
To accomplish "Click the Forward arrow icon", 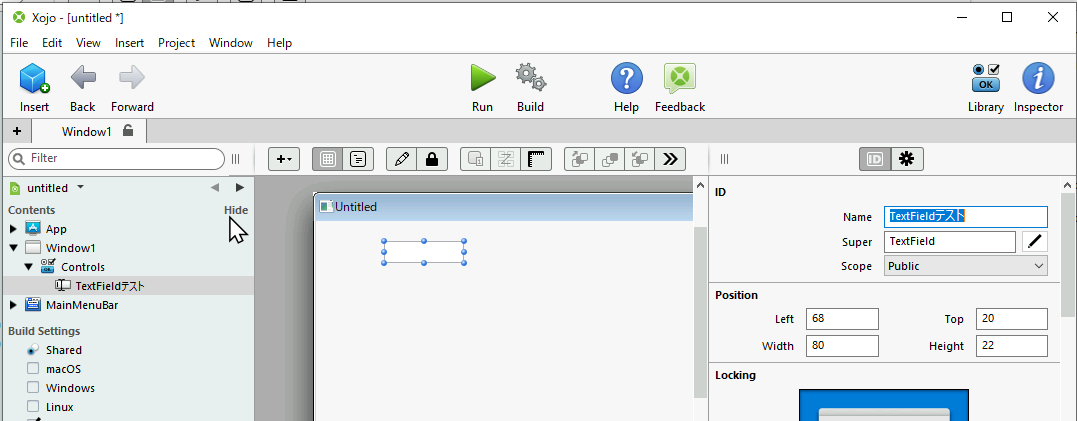I will point(132,78).
